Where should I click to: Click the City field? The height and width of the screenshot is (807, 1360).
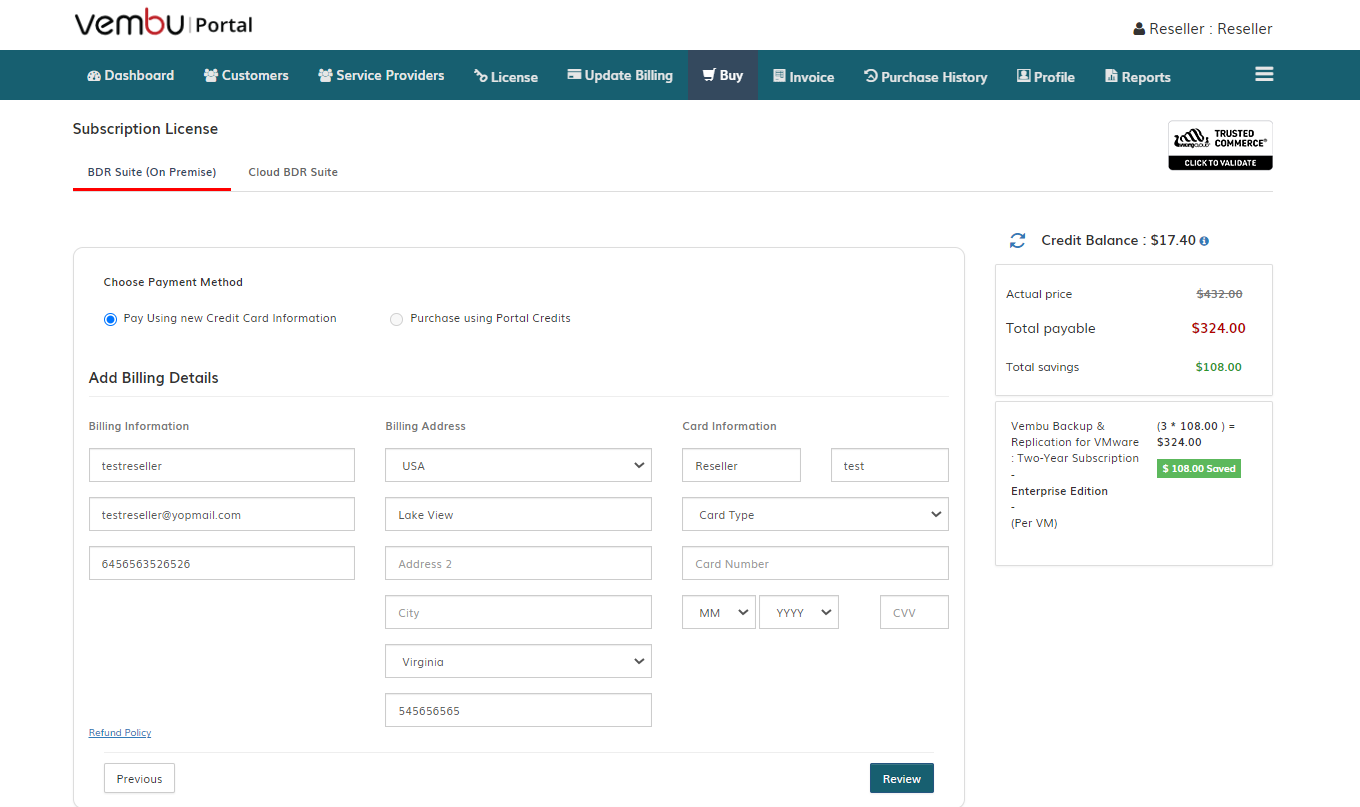point(518,612)
